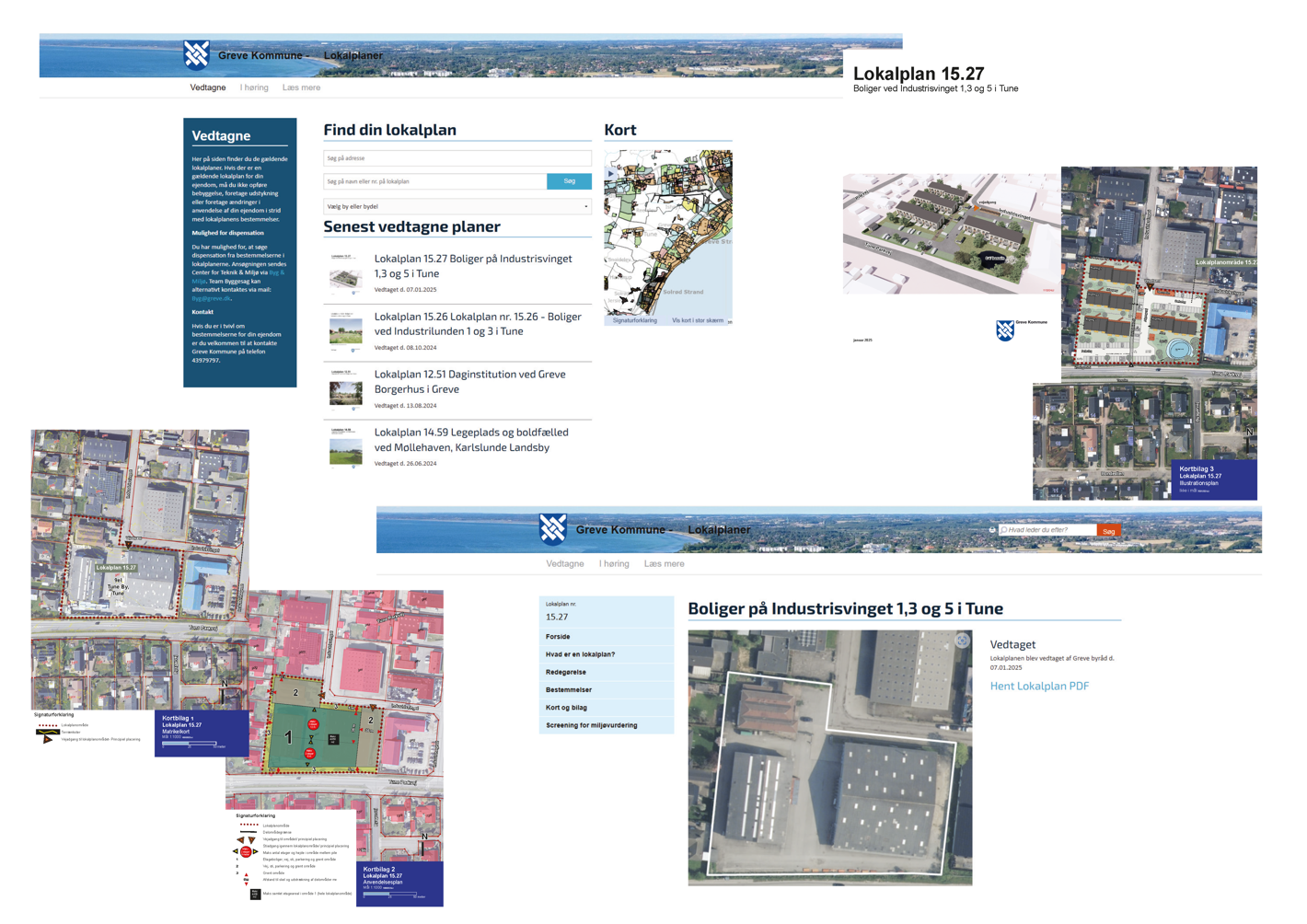Viewport: 1307px width, 924px height.
Task: Click the small round icon left of 'Hvad leder du efter?'
Action: (x=991, y=530)
